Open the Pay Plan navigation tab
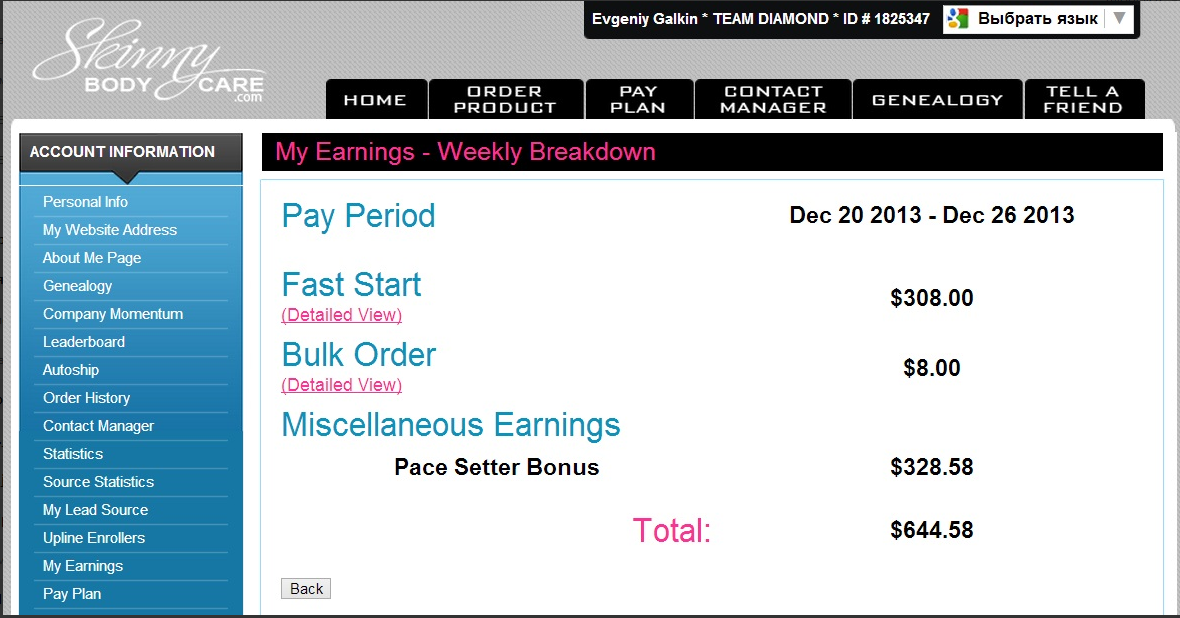This screenshot has width=1180, height=618. tap(638, 100)
